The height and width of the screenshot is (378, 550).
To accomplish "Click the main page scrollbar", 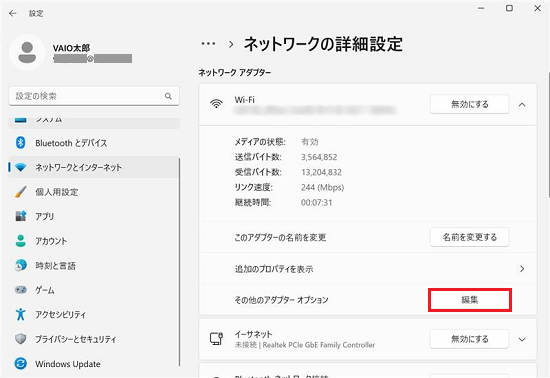I will (x=549, y=135).
